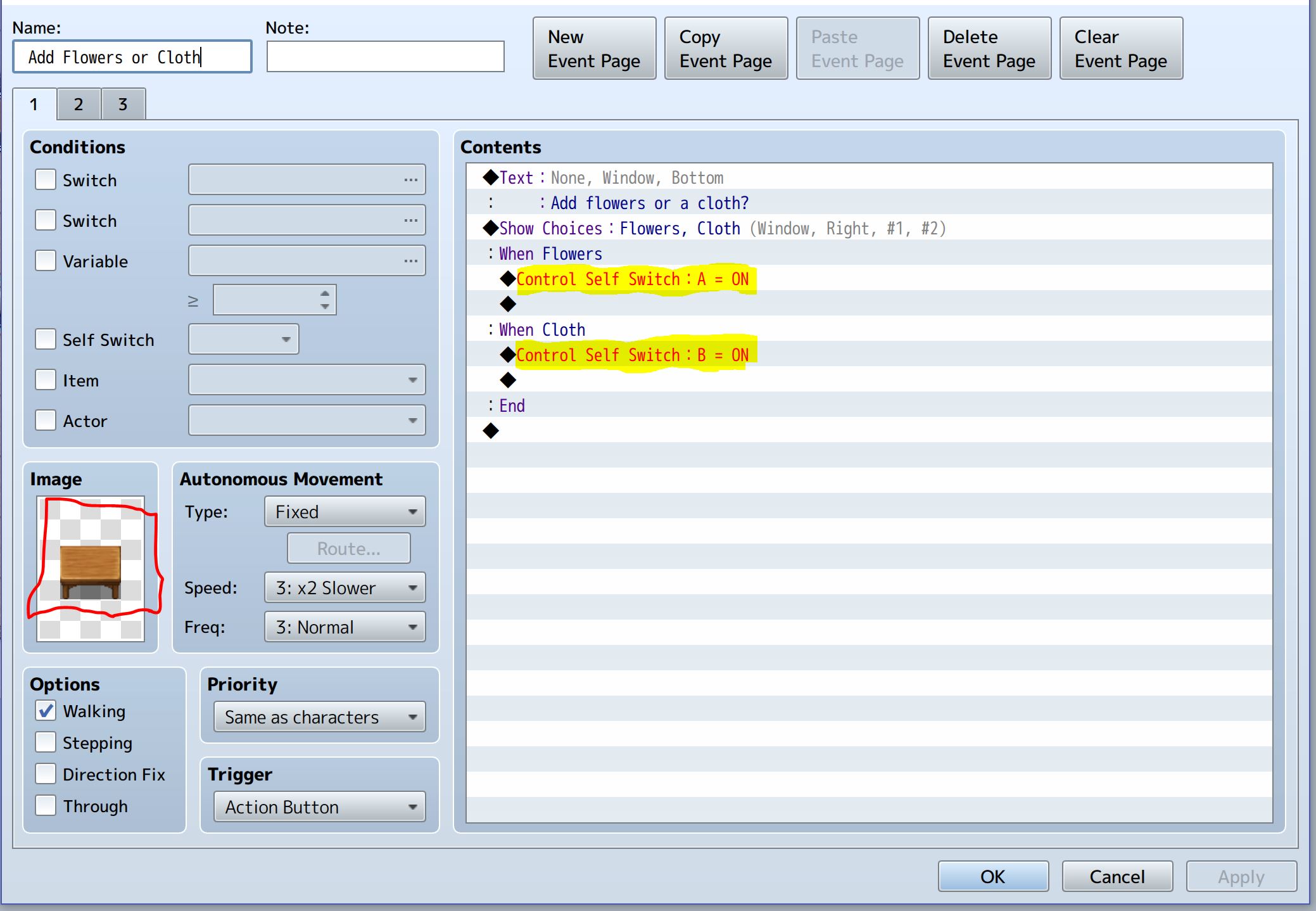Open Autonomous Movement Type dropdown
The width and height of the screenshot is (1316, 911).
[345, 512]
